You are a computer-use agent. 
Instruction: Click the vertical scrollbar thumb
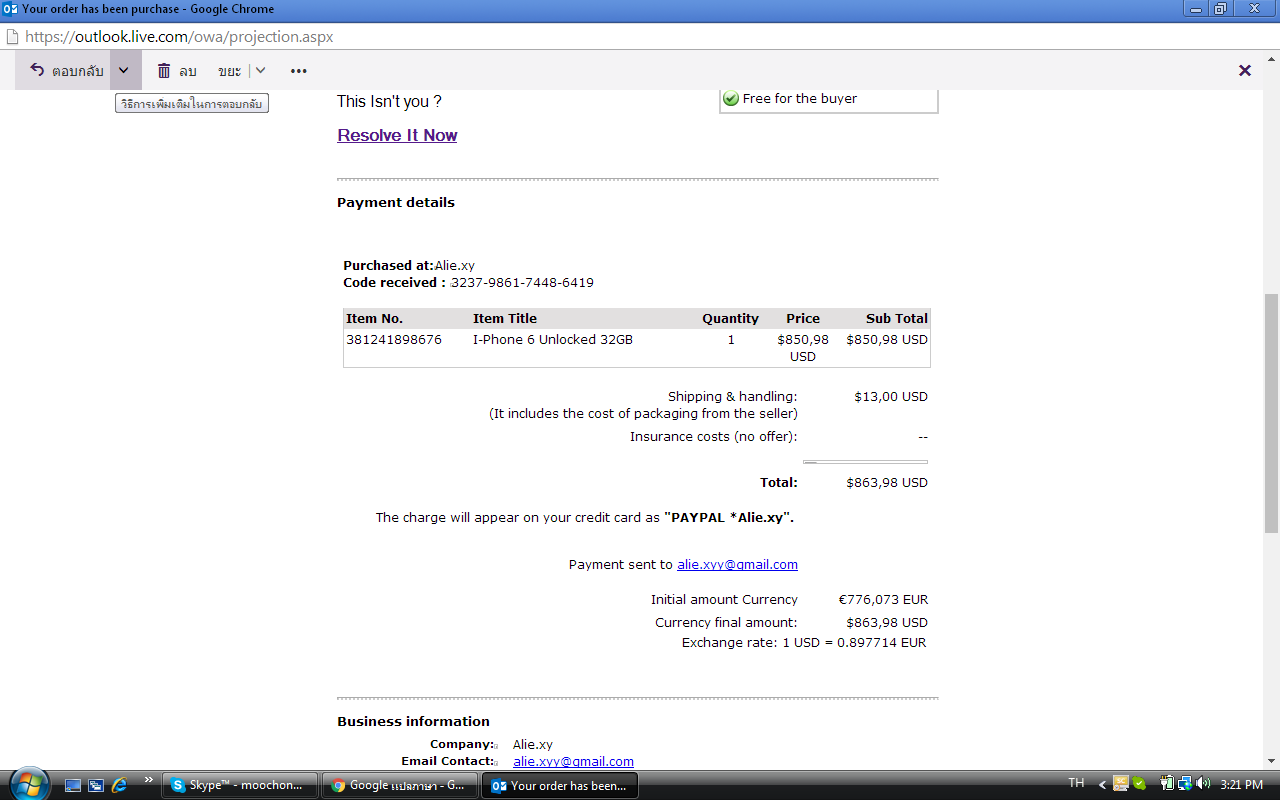pos(1271,413)
